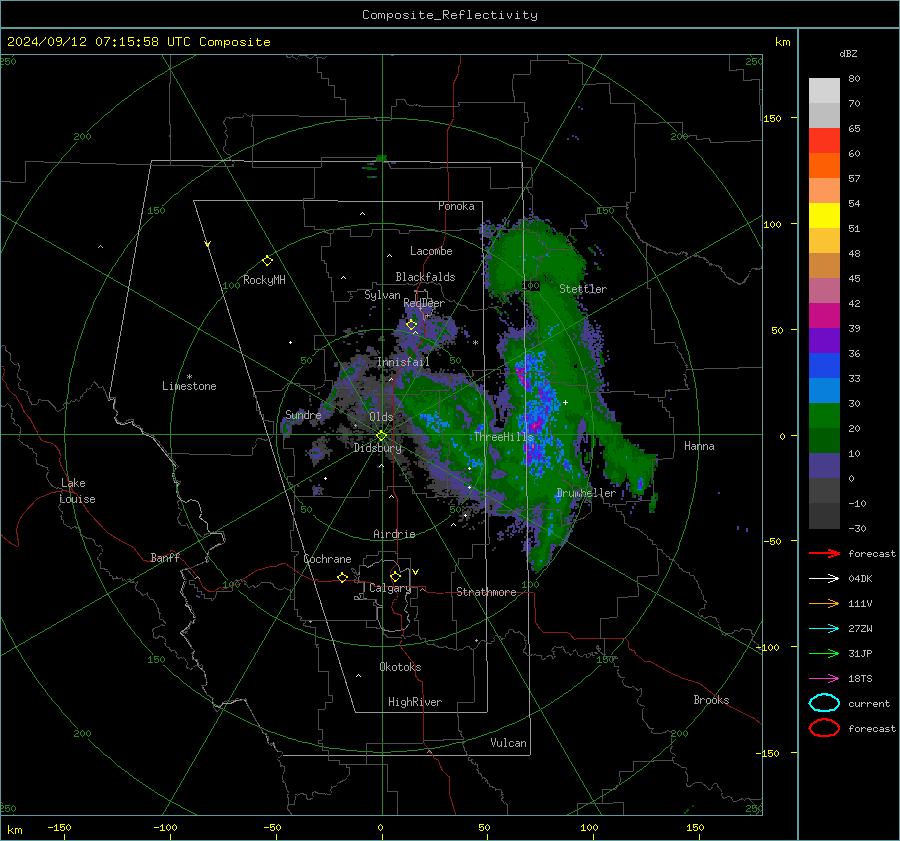The width and height of the screenshot is (900, 841).
Task: Click the Innisfail town label
Action: click(x=403, y=362)
